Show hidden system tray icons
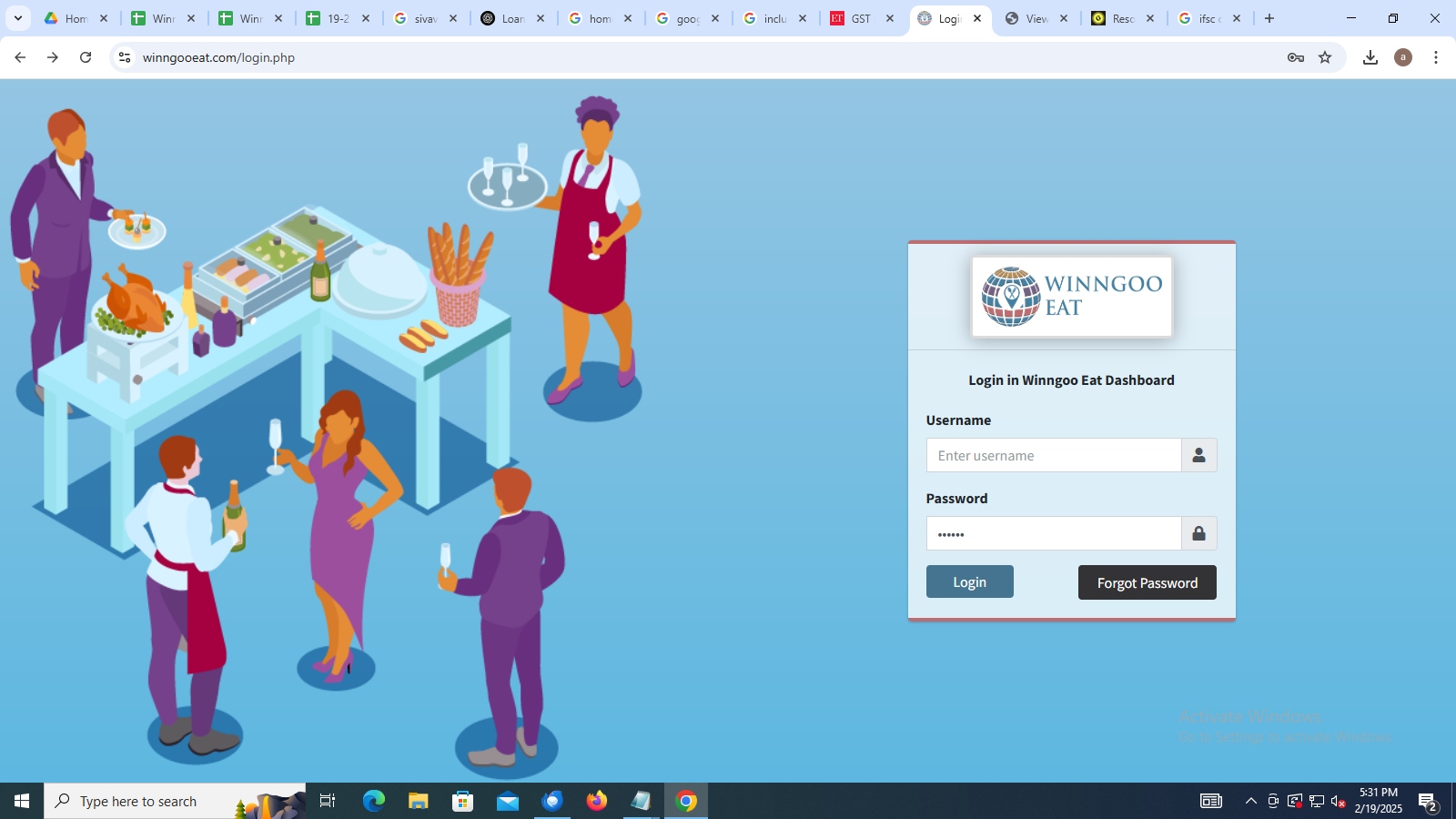The image size is (1456, 819). (x=1250, y=801)
